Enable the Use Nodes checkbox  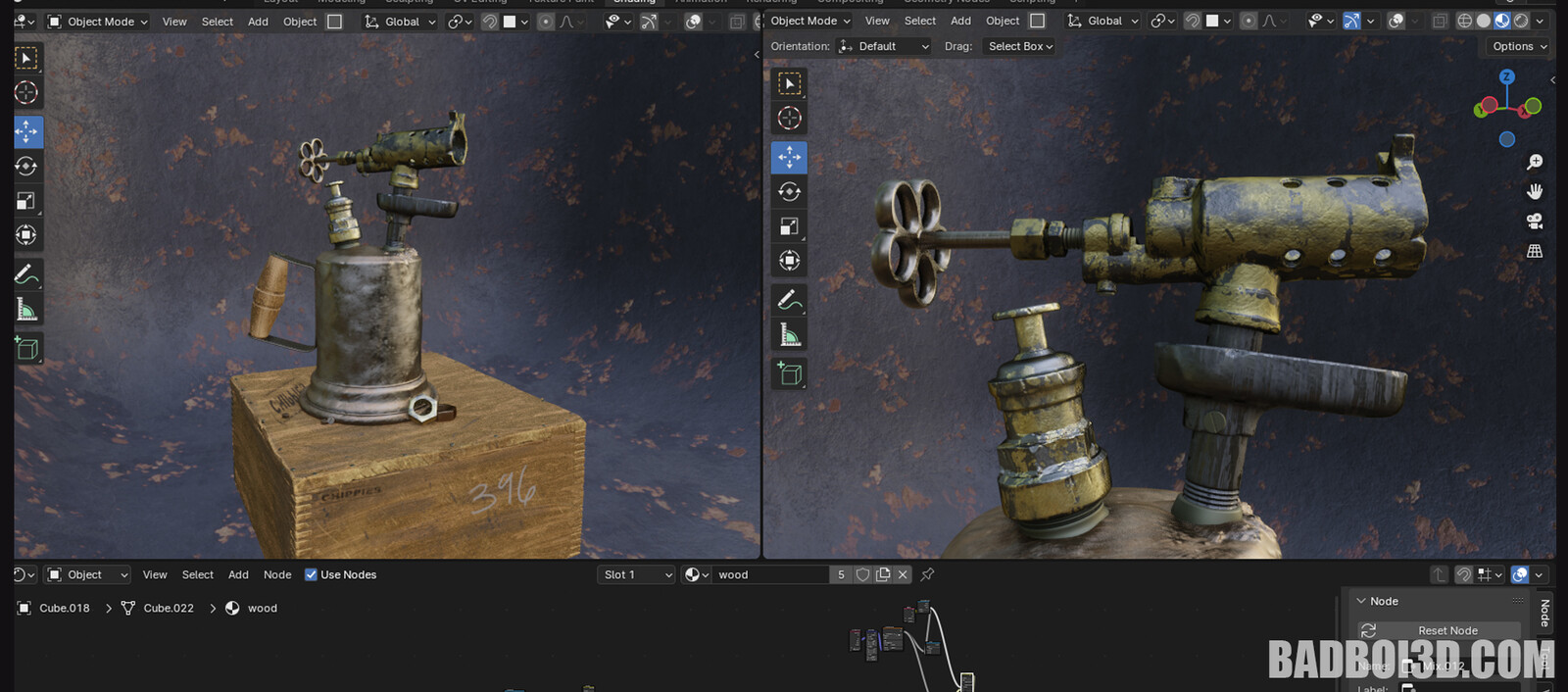pyautogui.click(x=311, y=574)
